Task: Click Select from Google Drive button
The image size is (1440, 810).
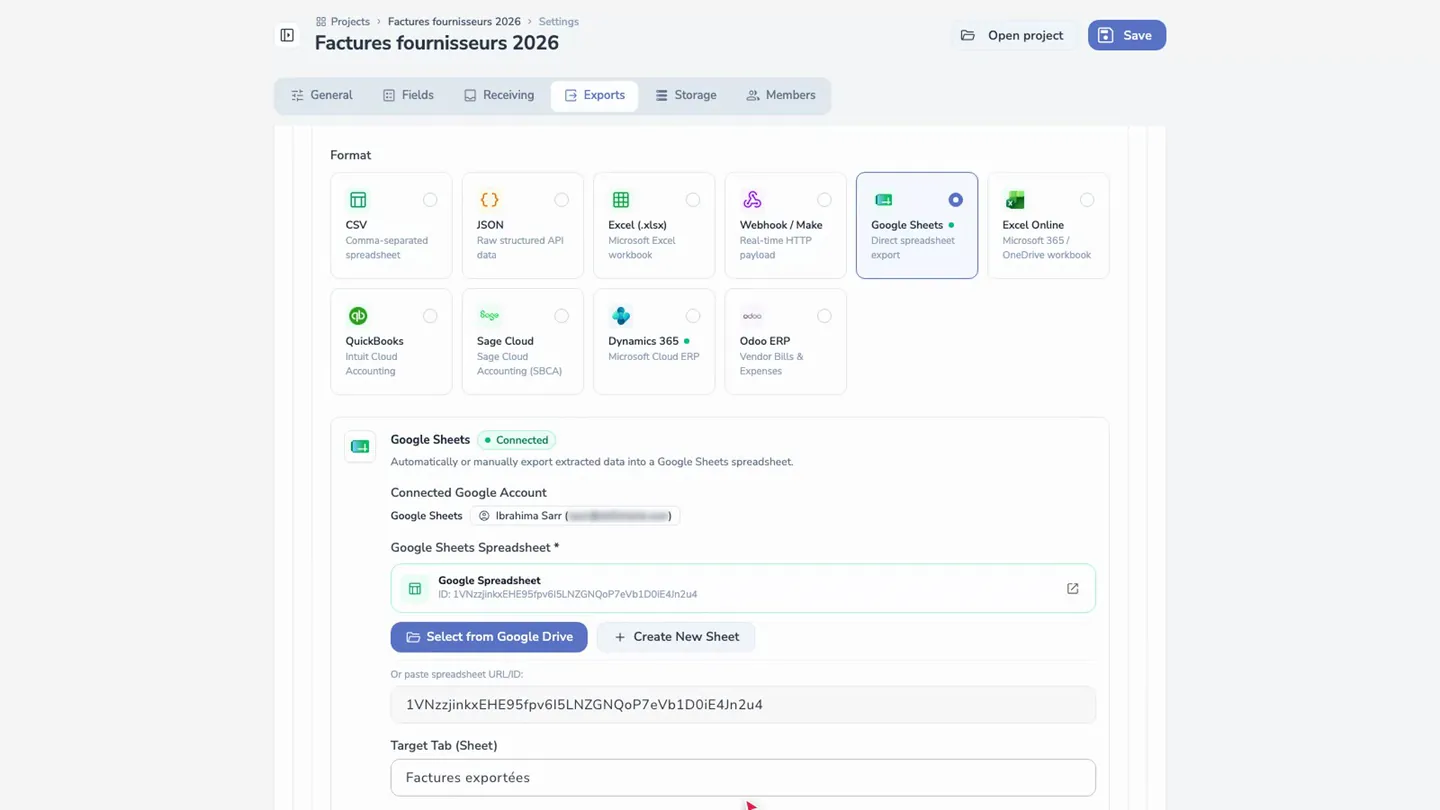Action: tap(489, 637)
